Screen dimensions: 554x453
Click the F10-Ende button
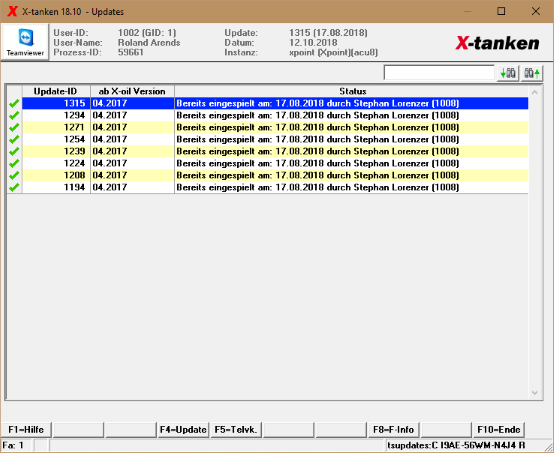[499, 430]
